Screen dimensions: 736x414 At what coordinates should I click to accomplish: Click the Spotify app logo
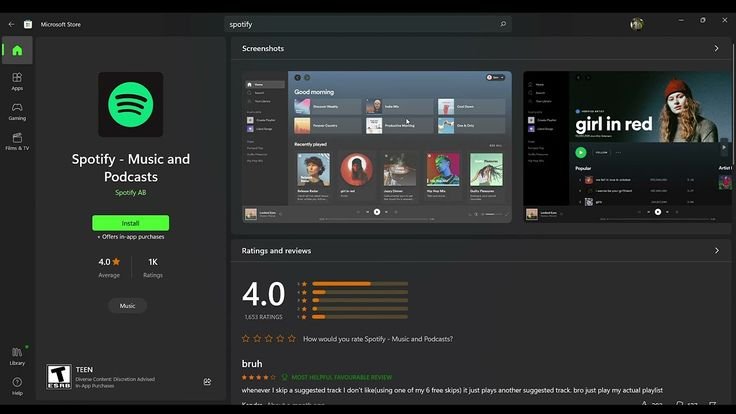[x=130, y=104]
